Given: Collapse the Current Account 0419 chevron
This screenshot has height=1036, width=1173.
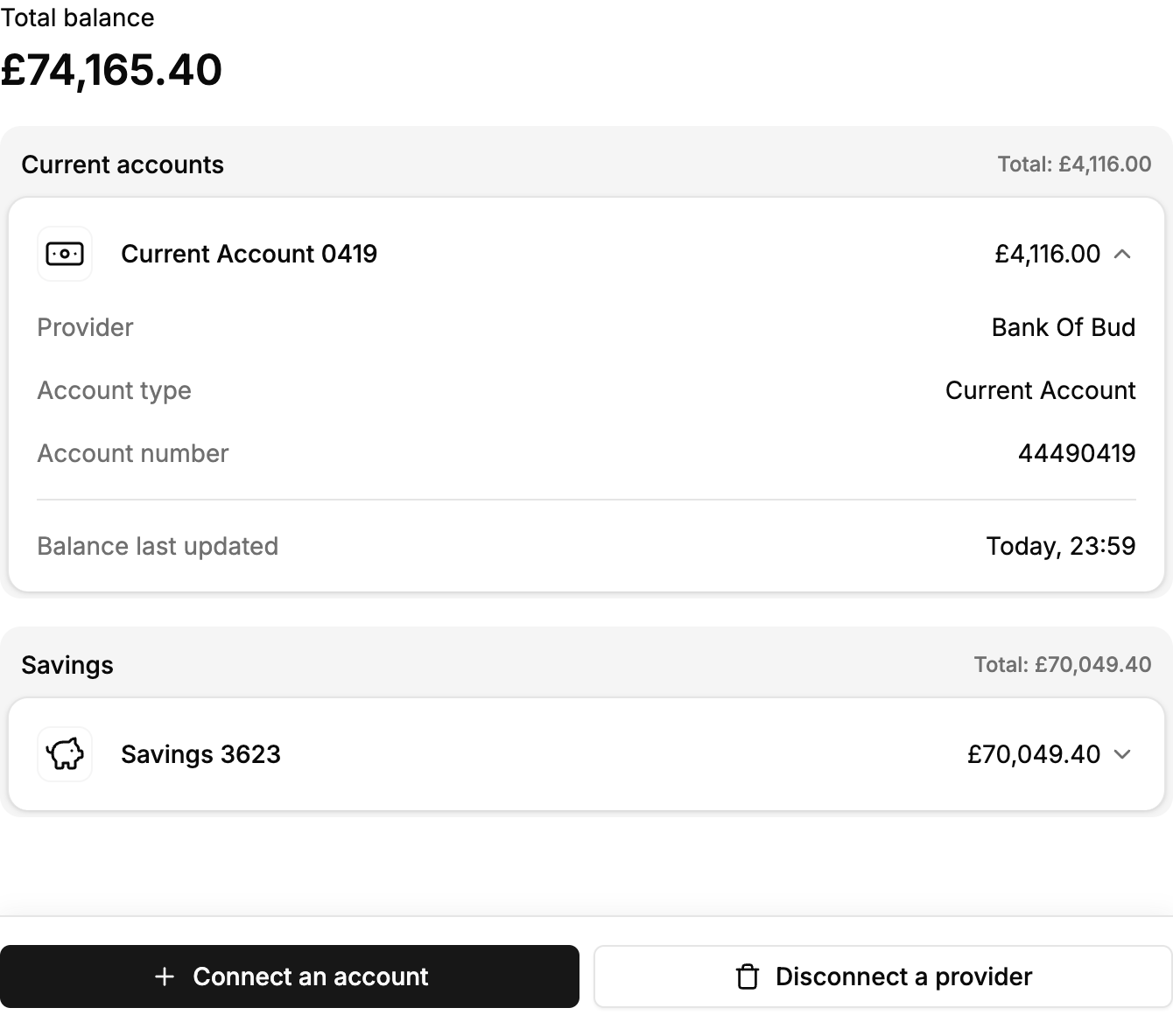Looking at the screenshot, I should [x=1122, y=255].
